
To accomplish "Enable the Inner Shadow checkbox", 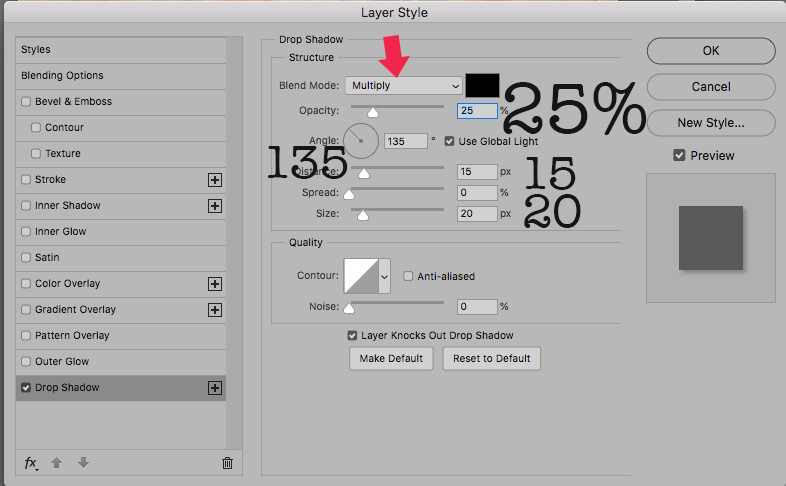I will coord(26,205).
